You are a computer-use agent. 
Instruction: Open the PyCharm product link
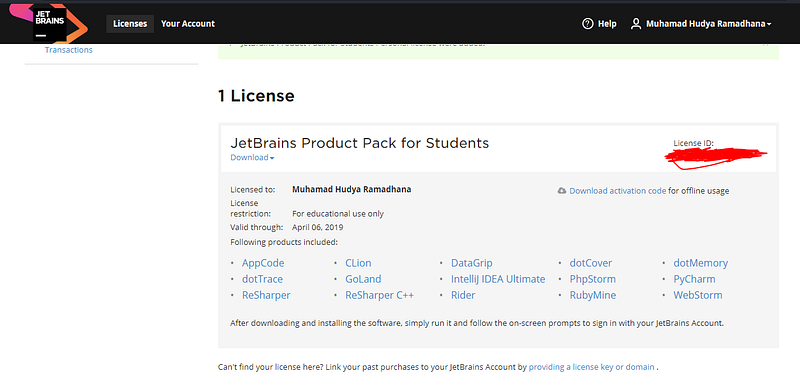click(x=694, y=280)
